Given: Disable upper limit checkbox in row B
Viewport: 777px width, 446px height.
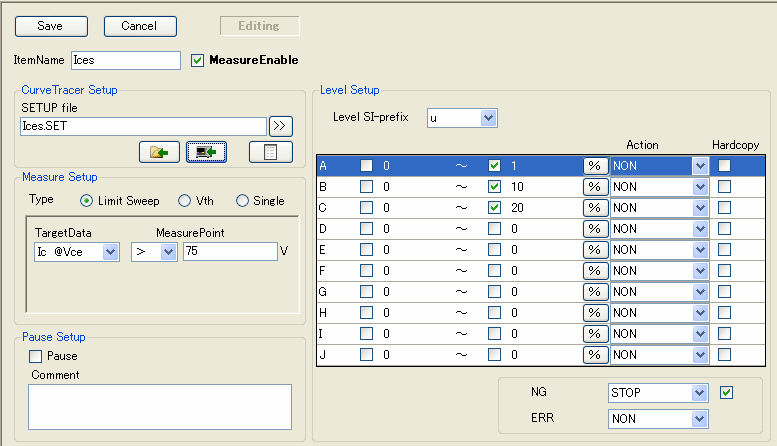Looking at the screenshot, I should coord(494,187).
